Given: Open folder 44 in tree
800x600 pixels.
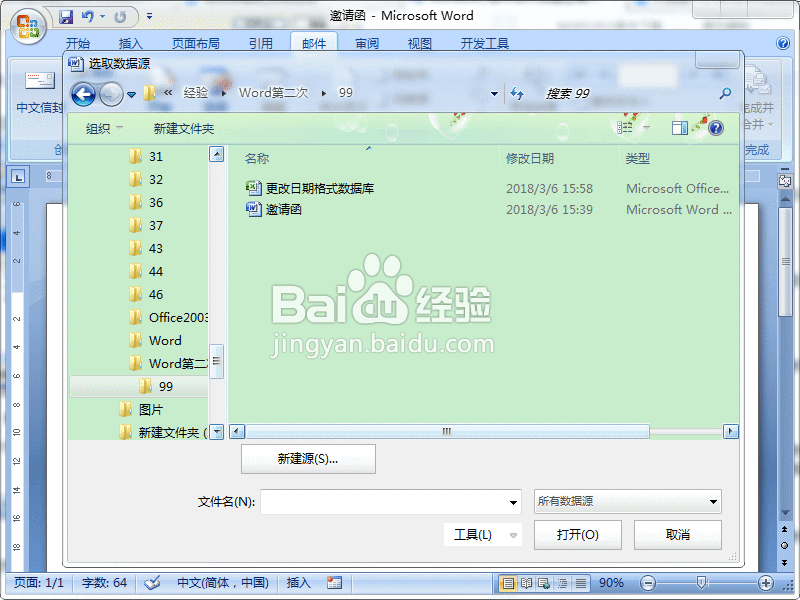Looking at the screenshot, I should pos(146,271).
